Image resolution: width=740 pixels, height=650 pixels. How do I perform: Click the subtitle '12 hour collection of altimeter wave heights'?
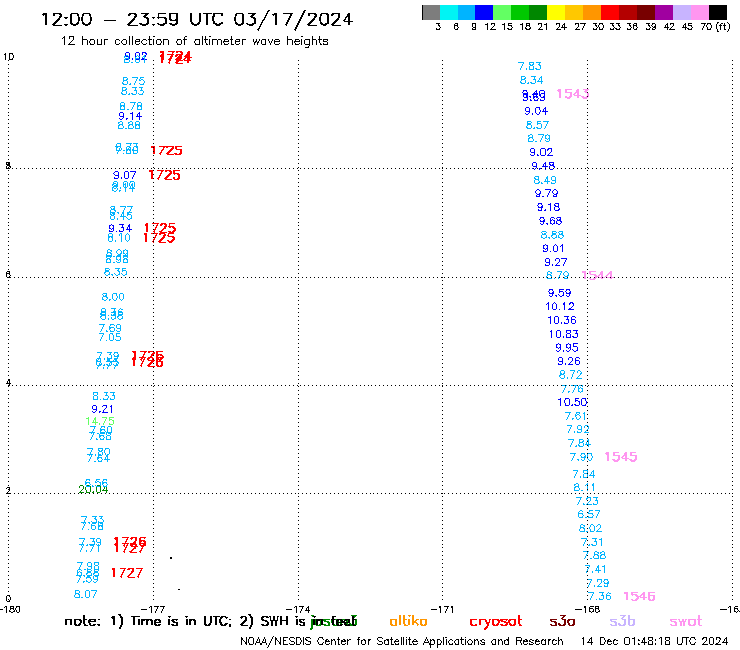(x=194, y=41)
